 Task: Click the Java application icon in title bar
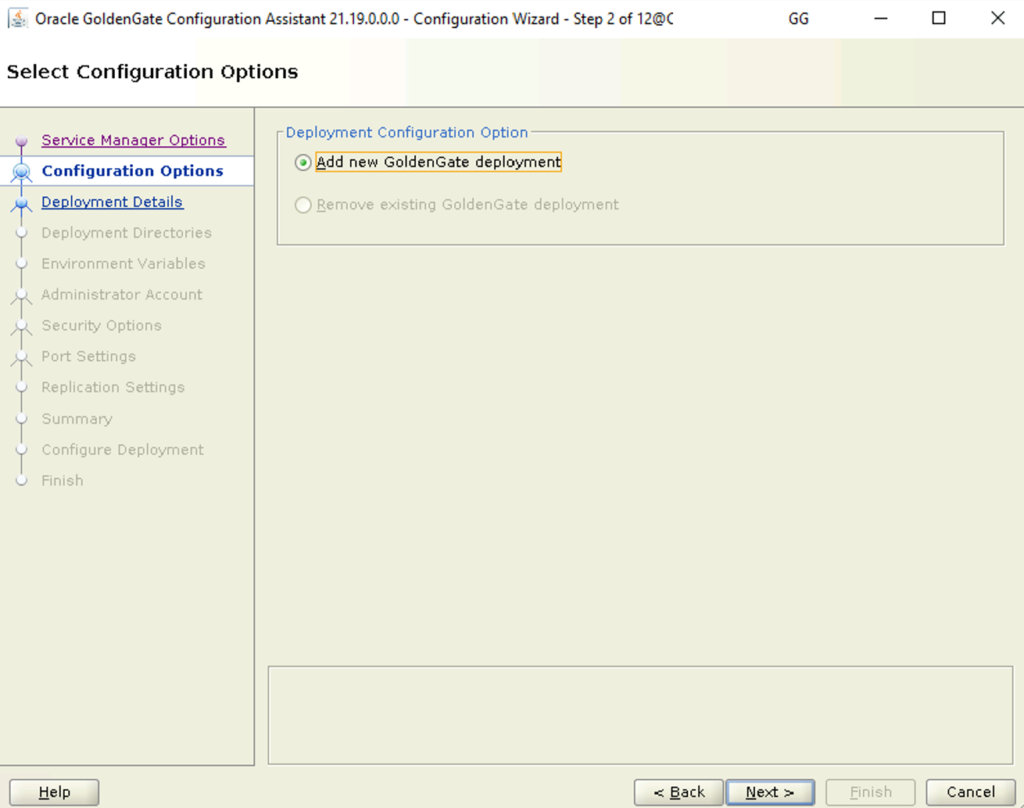coord(18,18)
